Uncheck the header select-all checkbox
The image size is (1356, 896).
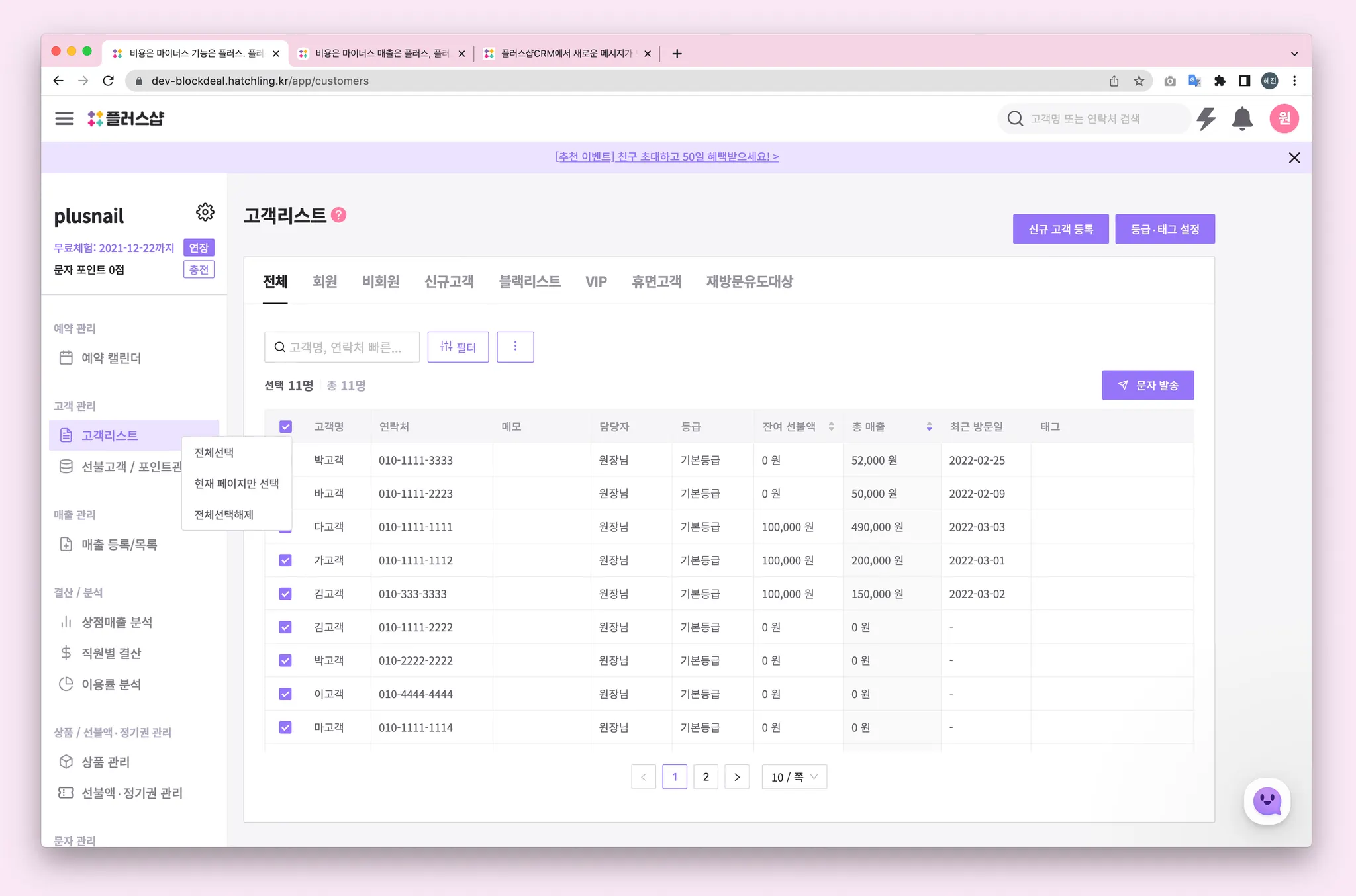pyautogui.click(x=285, y=427)
